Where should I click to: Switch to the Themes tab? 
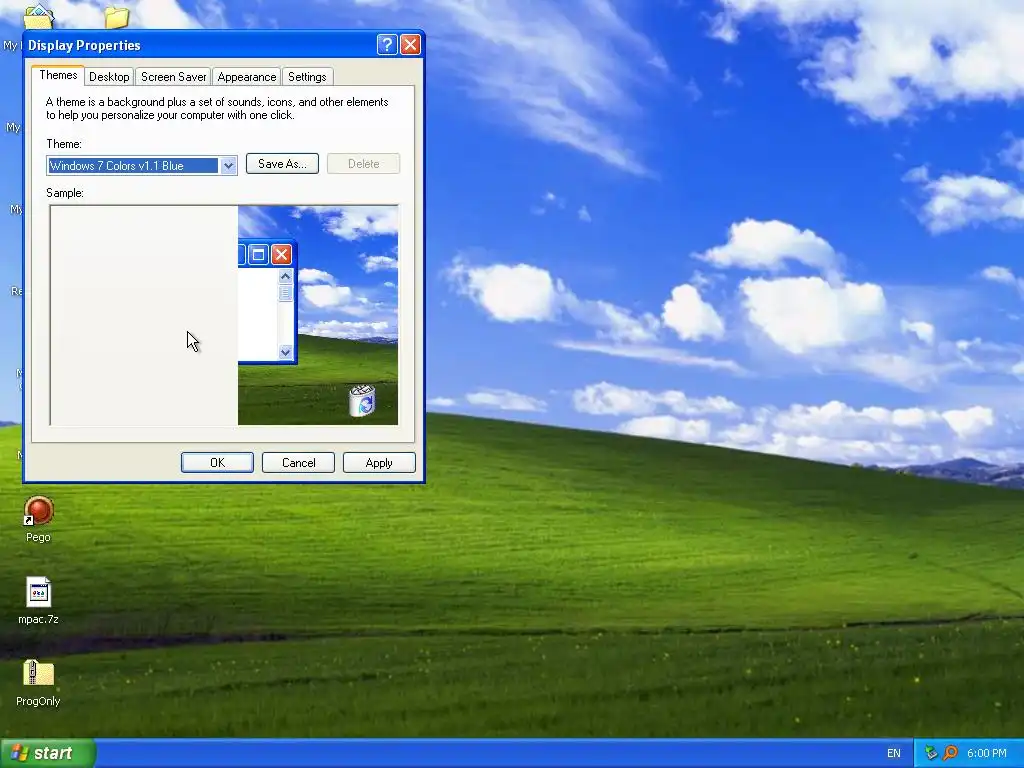coord(58,75)
